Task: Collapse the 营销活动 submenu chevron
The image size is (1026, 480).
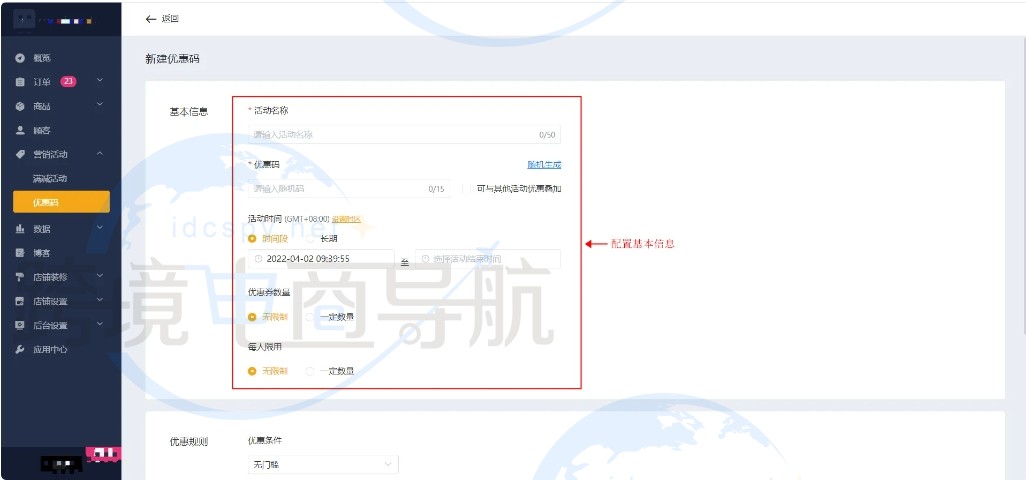Action: [x=99, y=154]
